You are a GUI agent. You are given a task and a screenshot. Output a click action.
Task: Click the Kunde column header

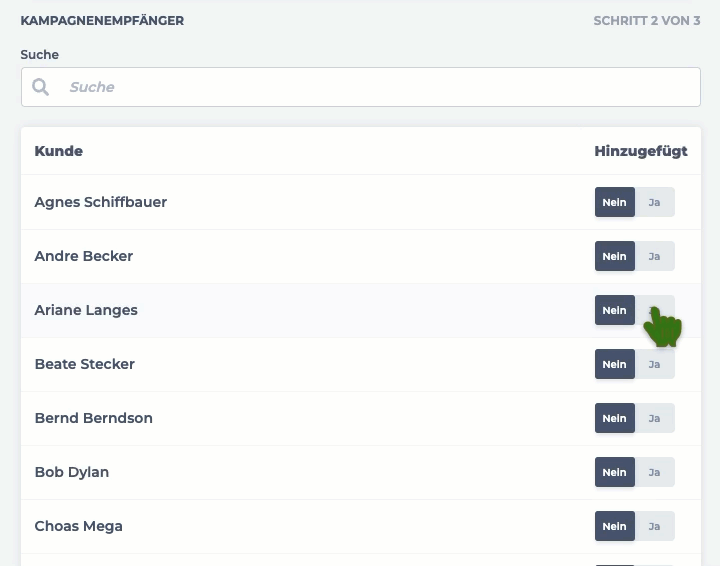tap(59, 151)
